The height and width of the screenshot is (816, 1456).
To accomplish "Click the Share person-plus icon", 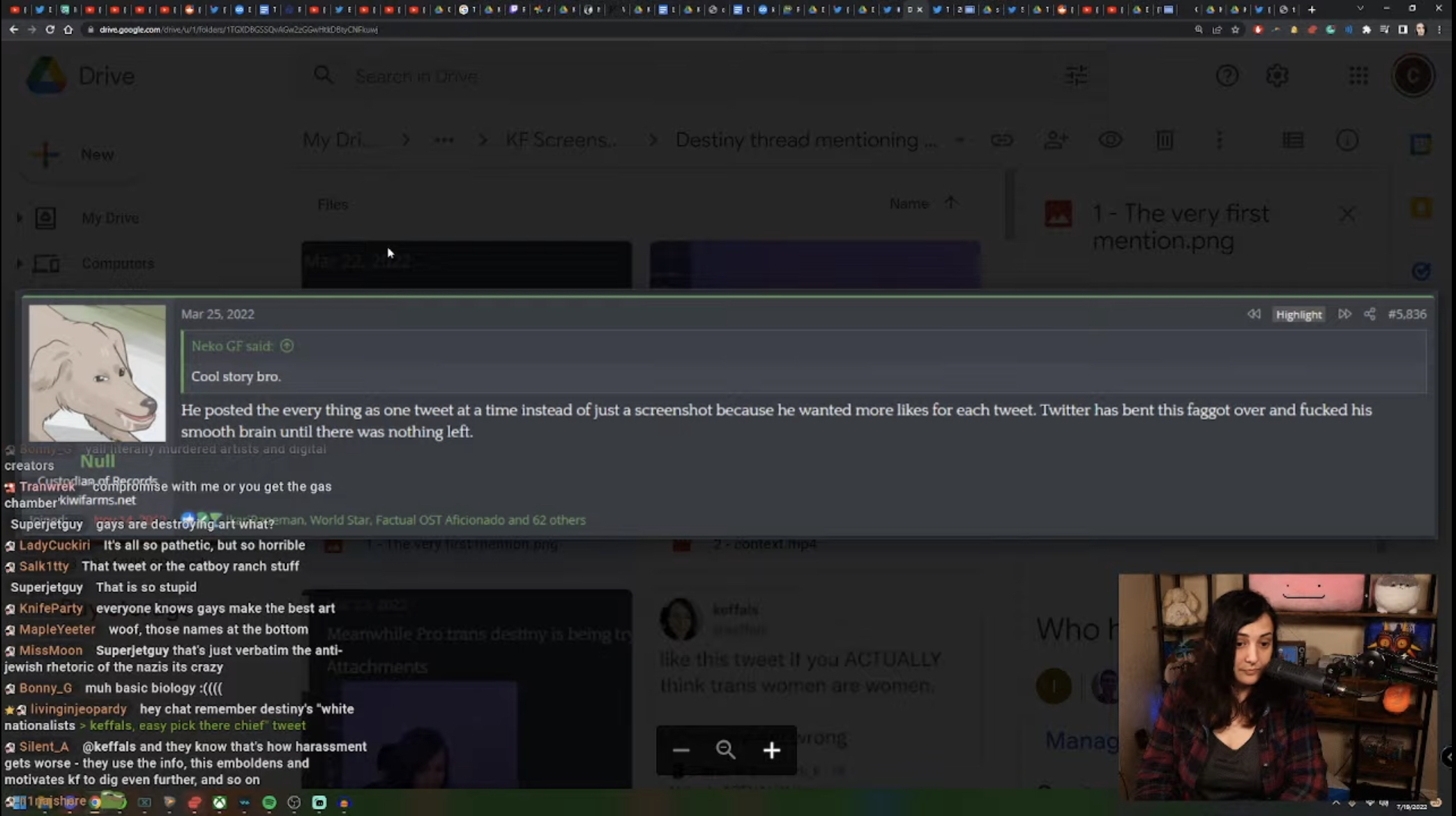I will [x=1056, y=140].
